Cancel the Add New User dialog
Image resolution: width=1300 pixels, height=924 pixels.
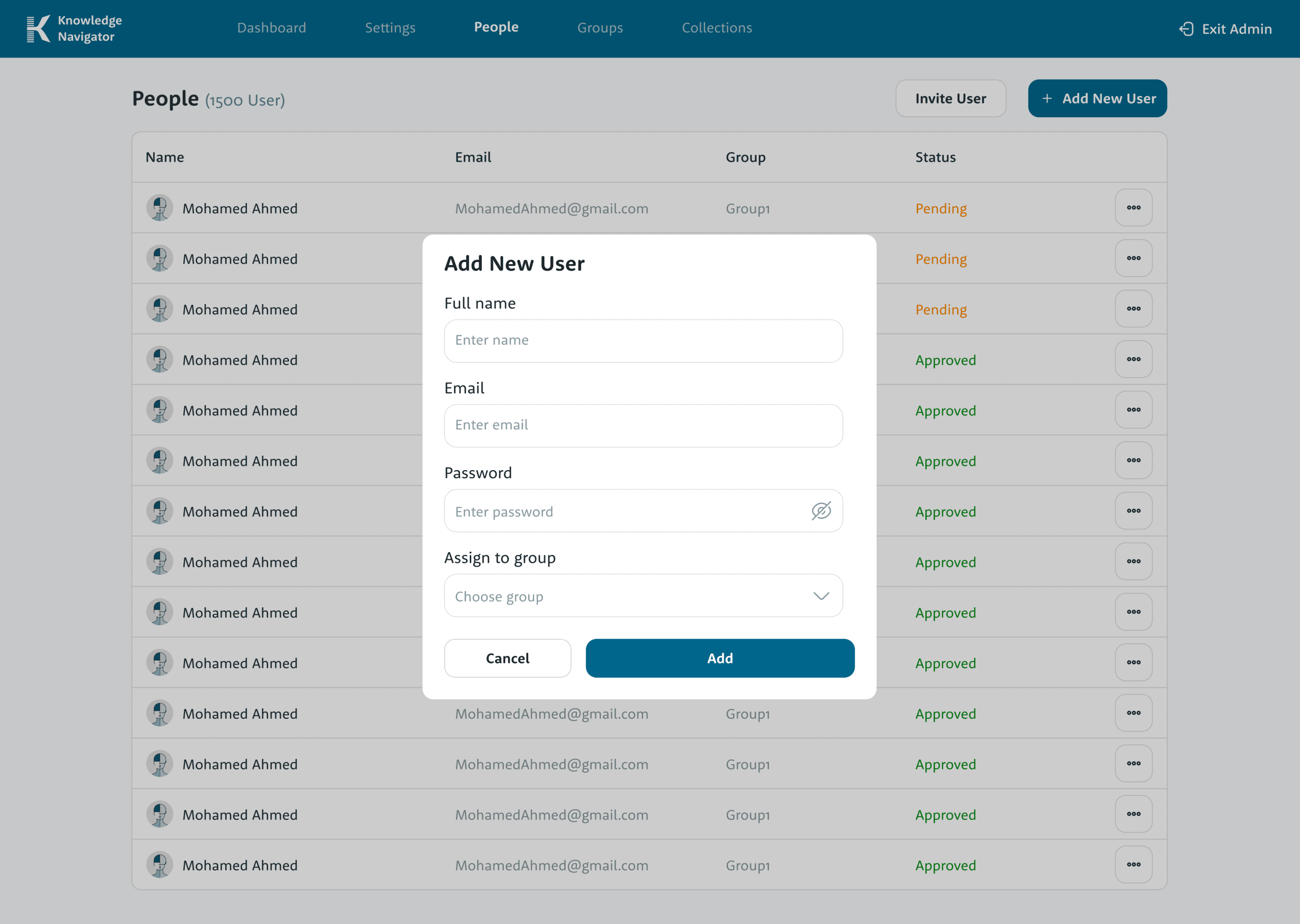507,658
